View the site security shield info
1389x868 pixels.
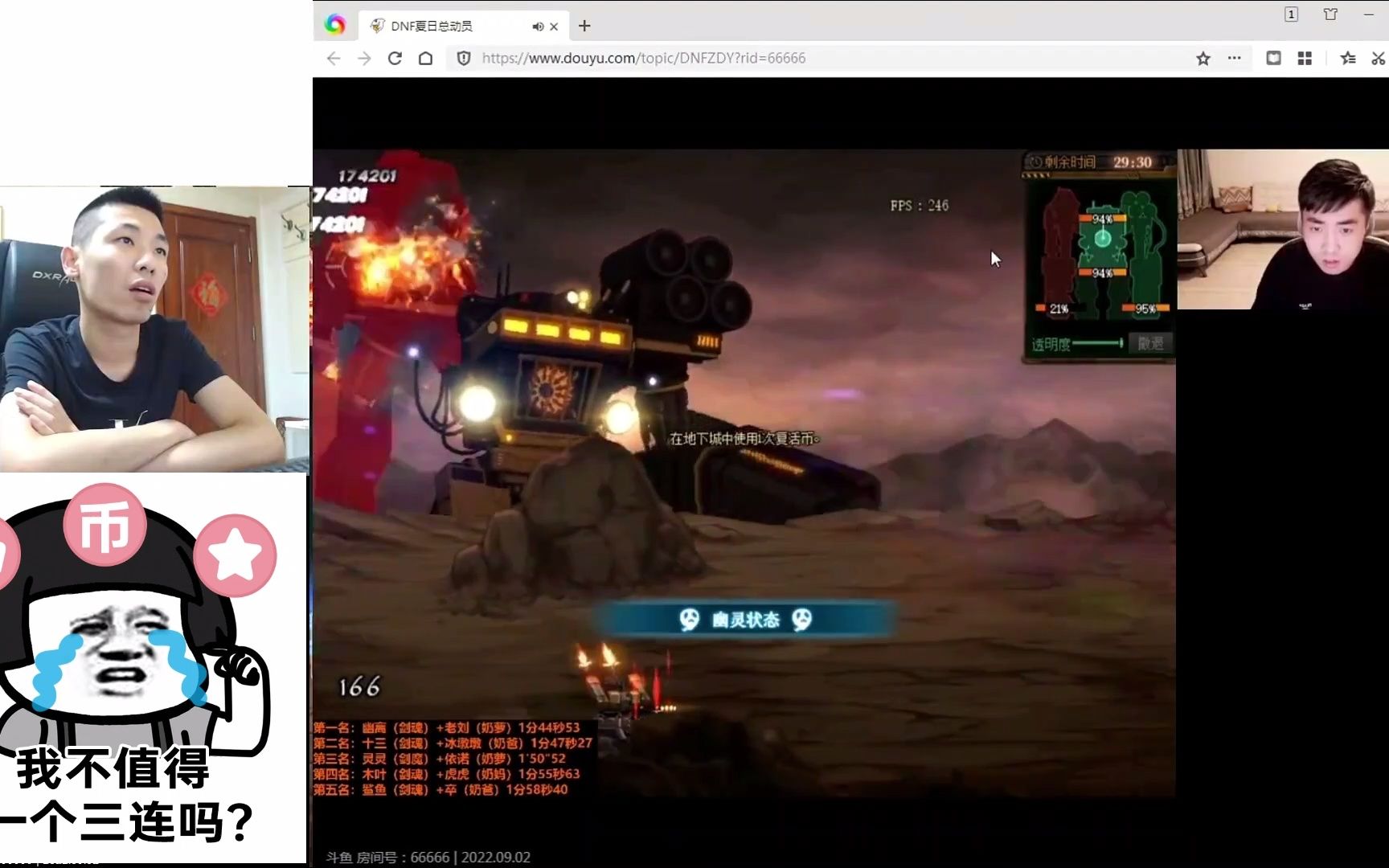tap(464, 58)
